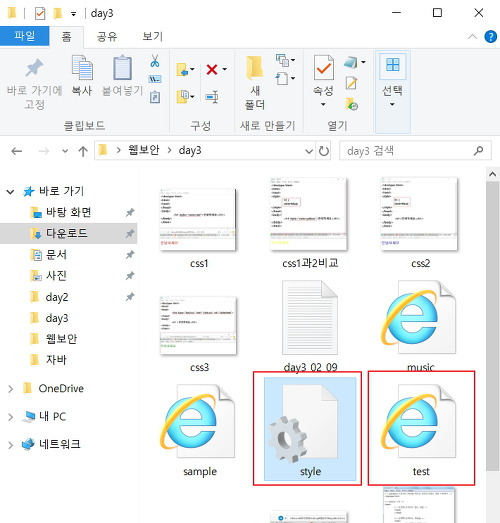Click quick access toolbar new folder icon
The width and height of the screenshot is (500, 523).
[x=58, y=13]
